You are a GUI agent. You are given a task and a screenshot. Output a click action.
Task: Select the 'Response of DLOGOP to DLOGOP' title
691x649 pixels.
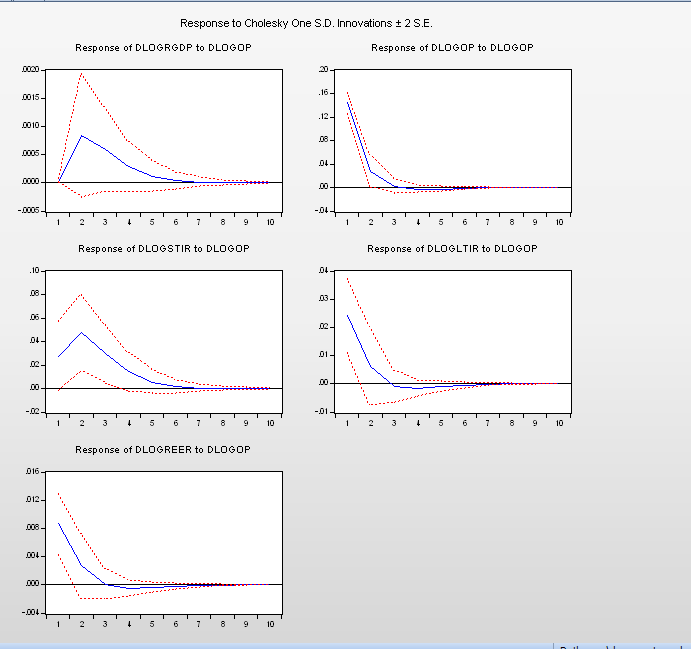[452, 48]
